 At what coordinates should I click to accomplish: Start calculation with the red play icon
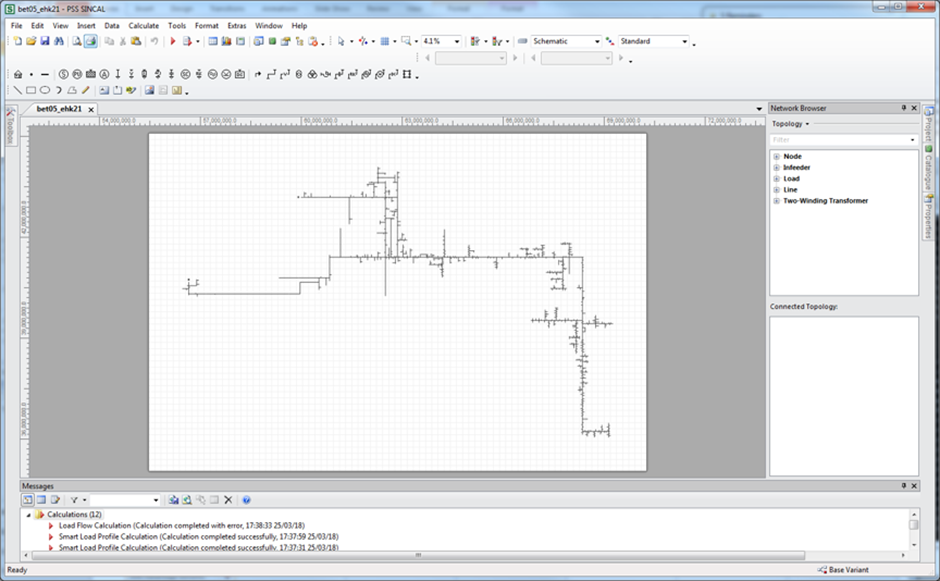[x=173, y=42]
